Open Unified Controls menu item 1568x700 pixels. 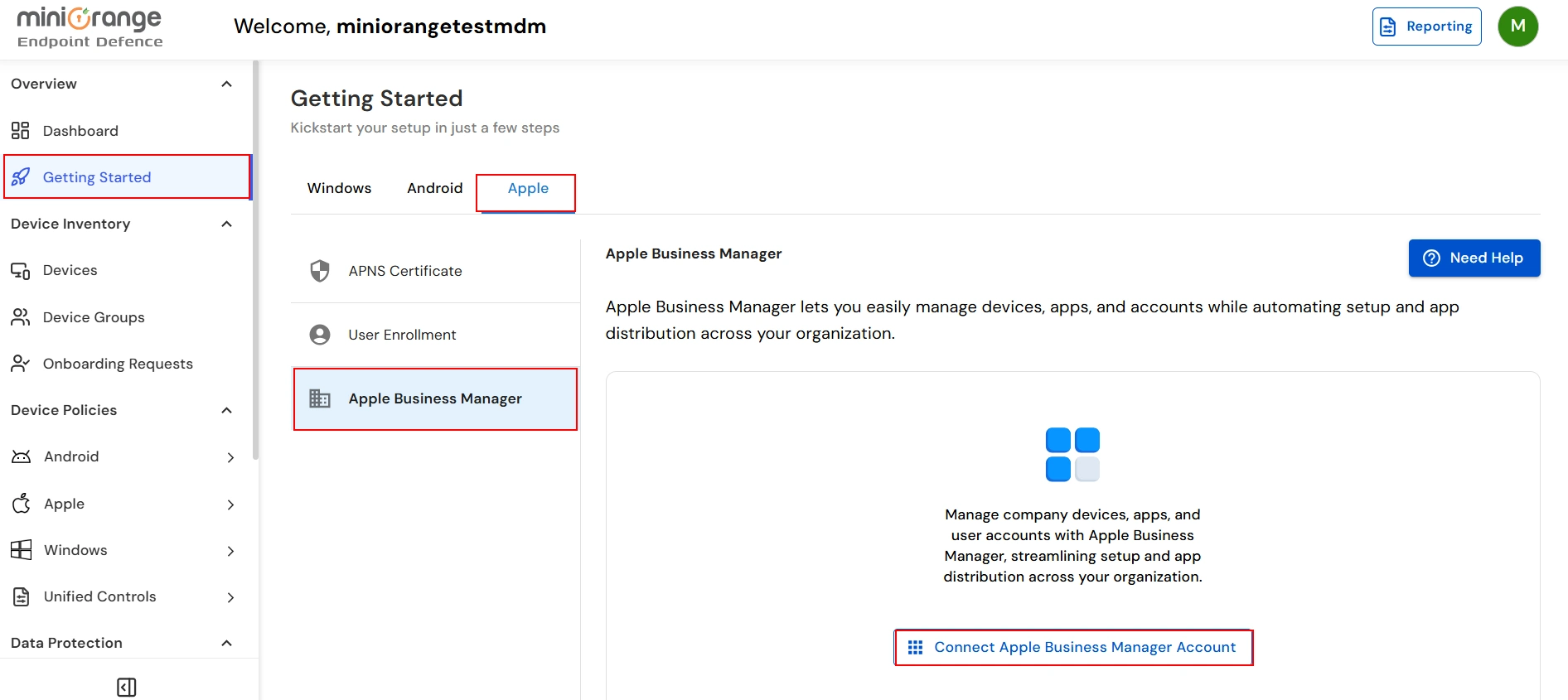126,596
